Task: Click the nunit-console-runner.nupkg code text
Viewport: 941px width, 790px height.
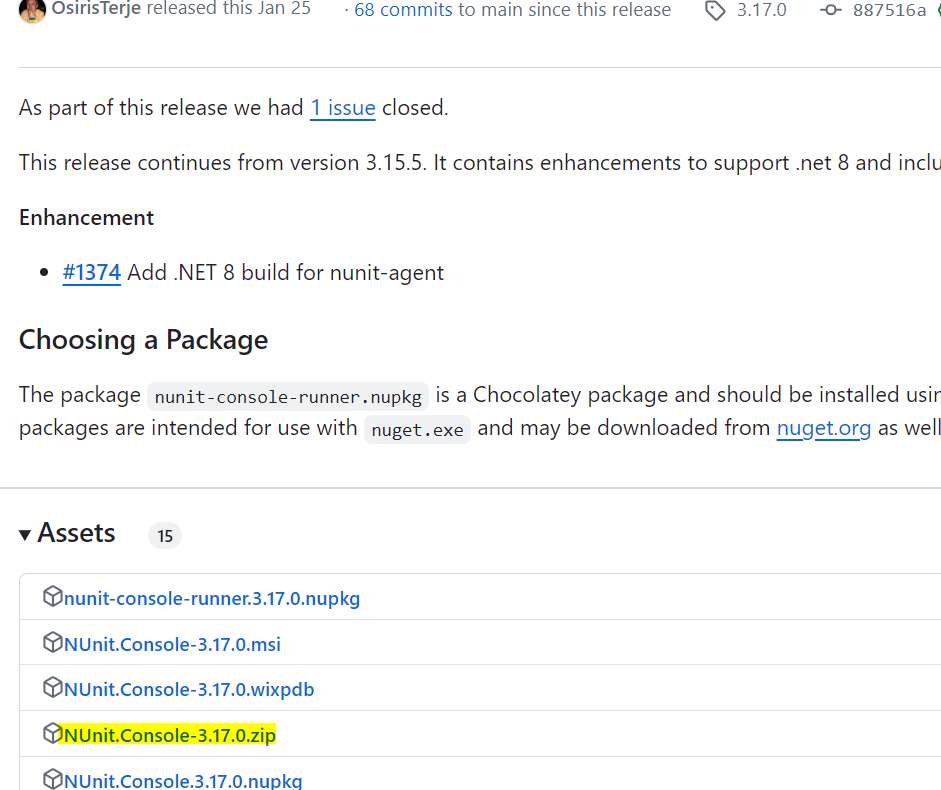Action: [x=288, y=397]
